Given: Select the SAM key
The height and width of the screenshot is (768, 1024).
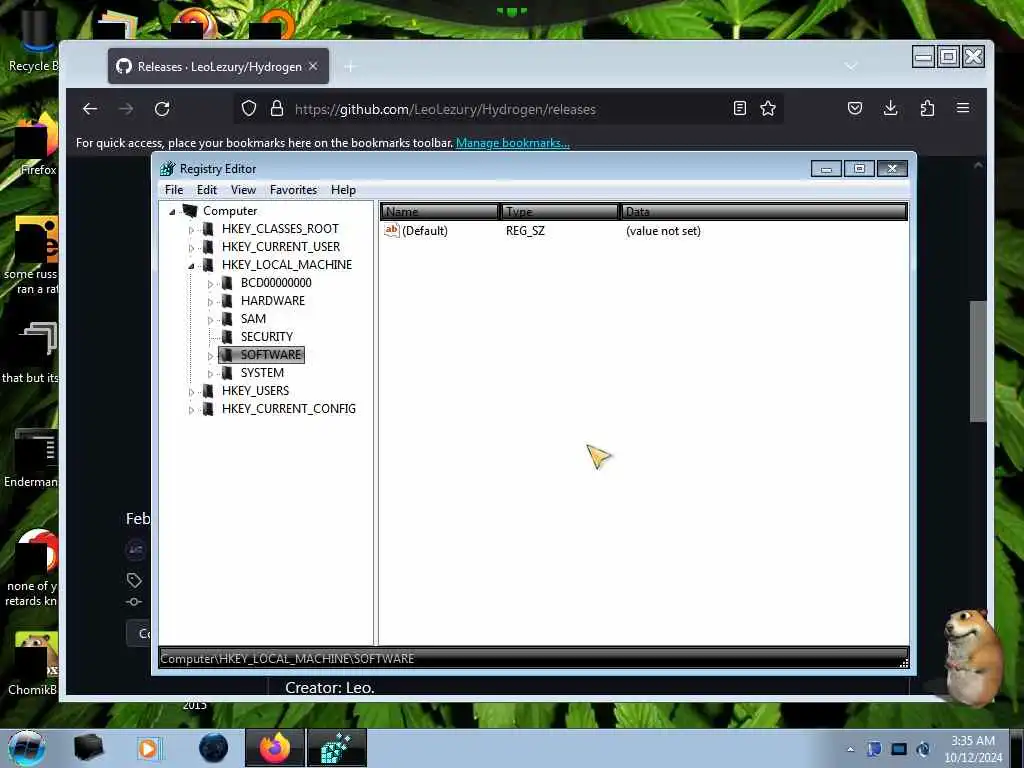Looking at the screenshot, I should [253, 319].
